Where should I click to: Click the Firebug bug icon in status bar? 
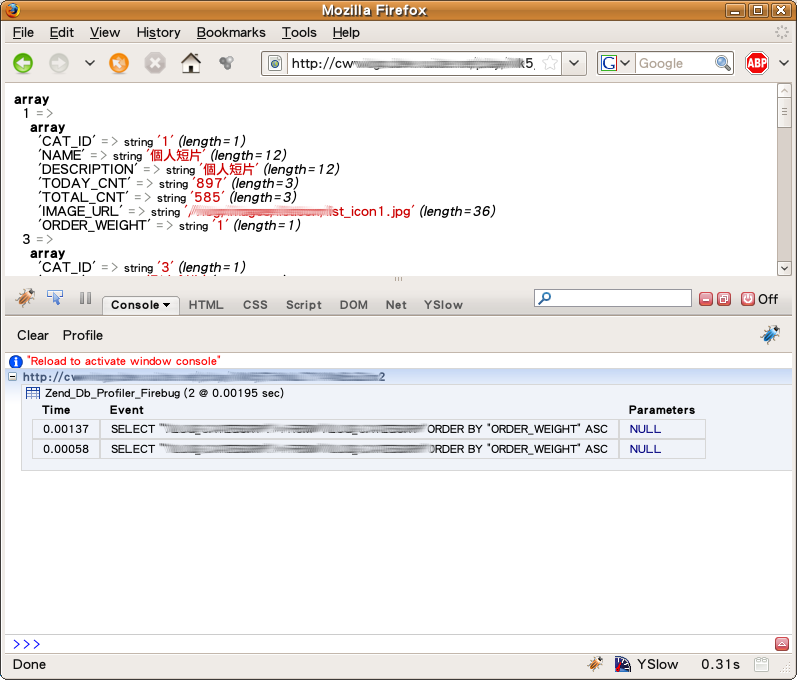coord(595,664)
